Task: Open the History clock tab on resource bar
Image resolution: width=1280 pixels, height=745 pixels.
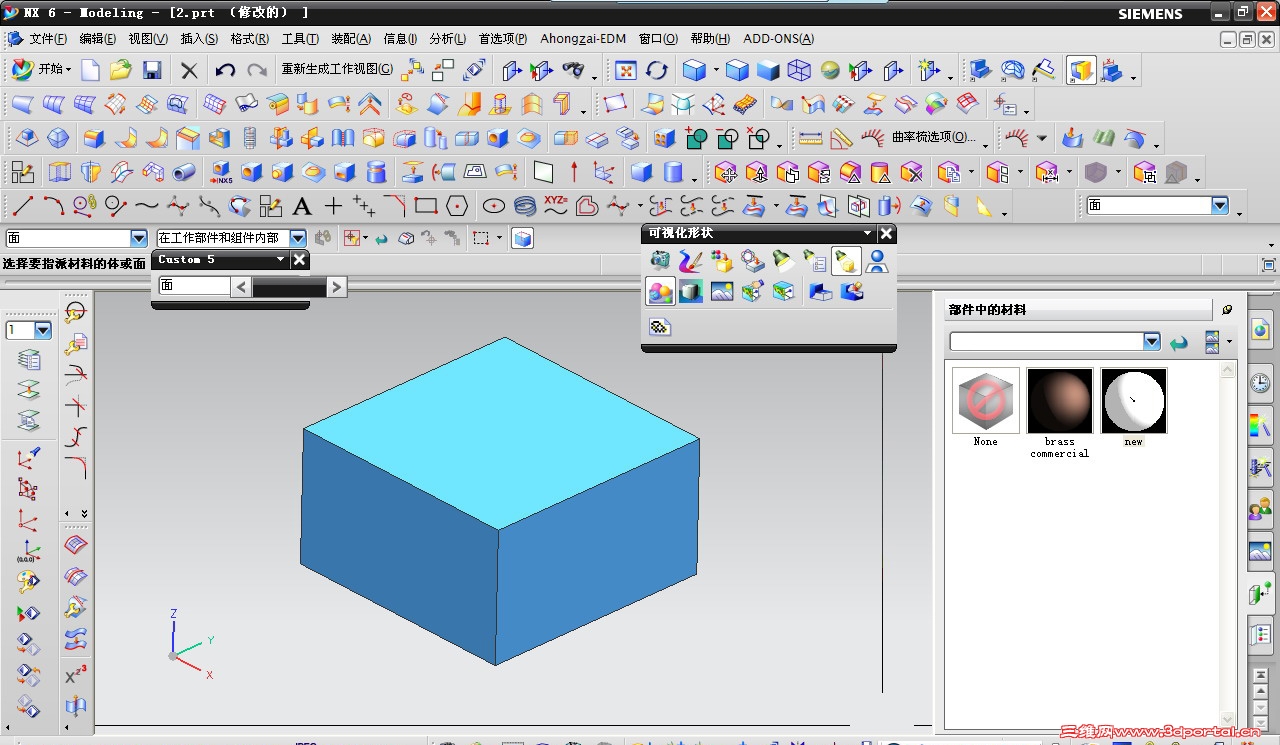Action: coord(1260,382)
